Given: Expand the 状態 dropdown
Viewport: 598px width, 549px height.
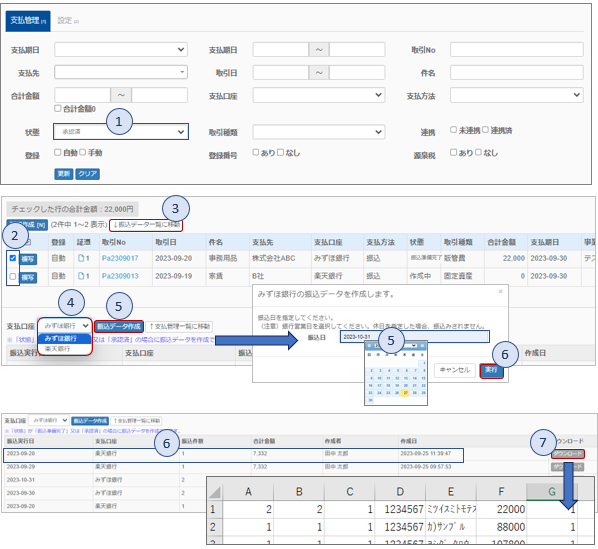Looking at the screenshot, I should point(121,132).
